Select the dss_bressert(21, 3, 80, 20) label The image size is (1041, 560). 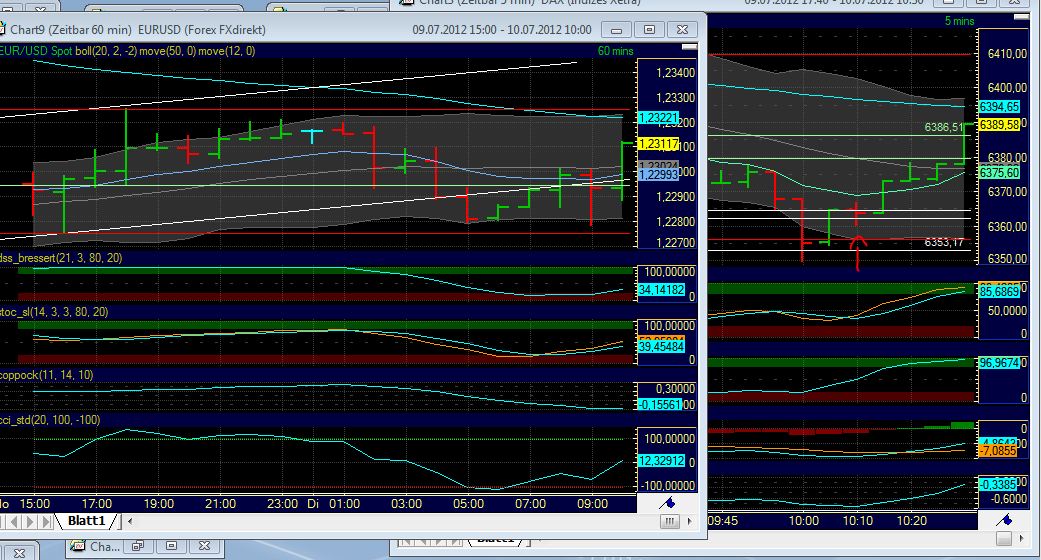[x=61, y=258]
